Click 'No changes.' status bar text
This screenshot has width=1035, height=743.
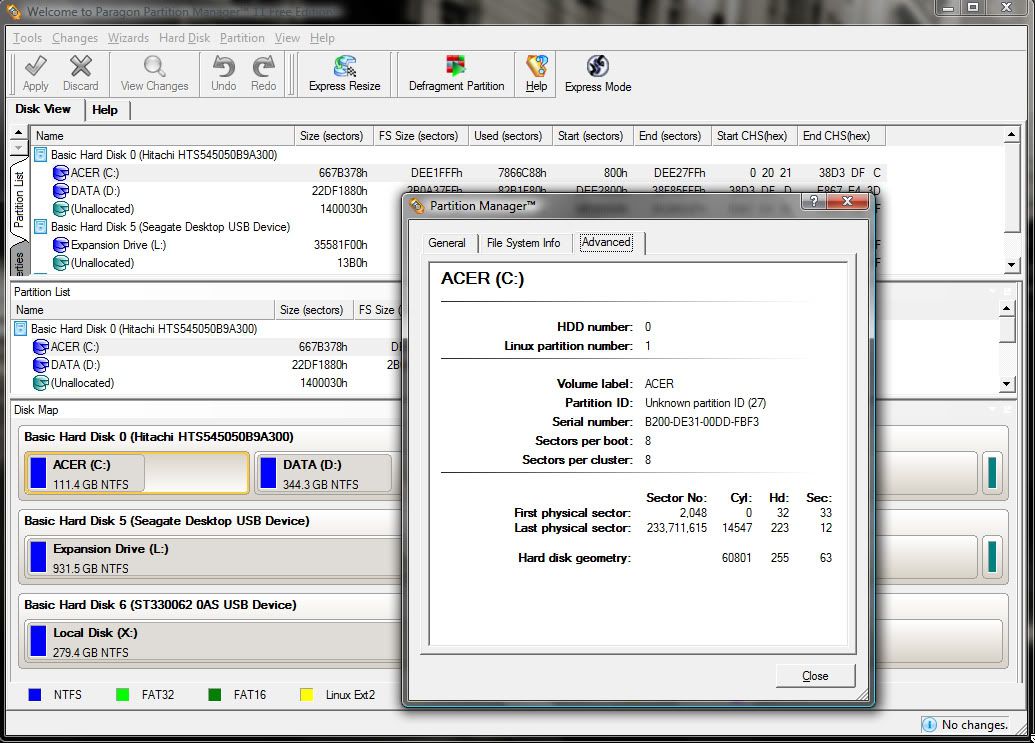974,725
